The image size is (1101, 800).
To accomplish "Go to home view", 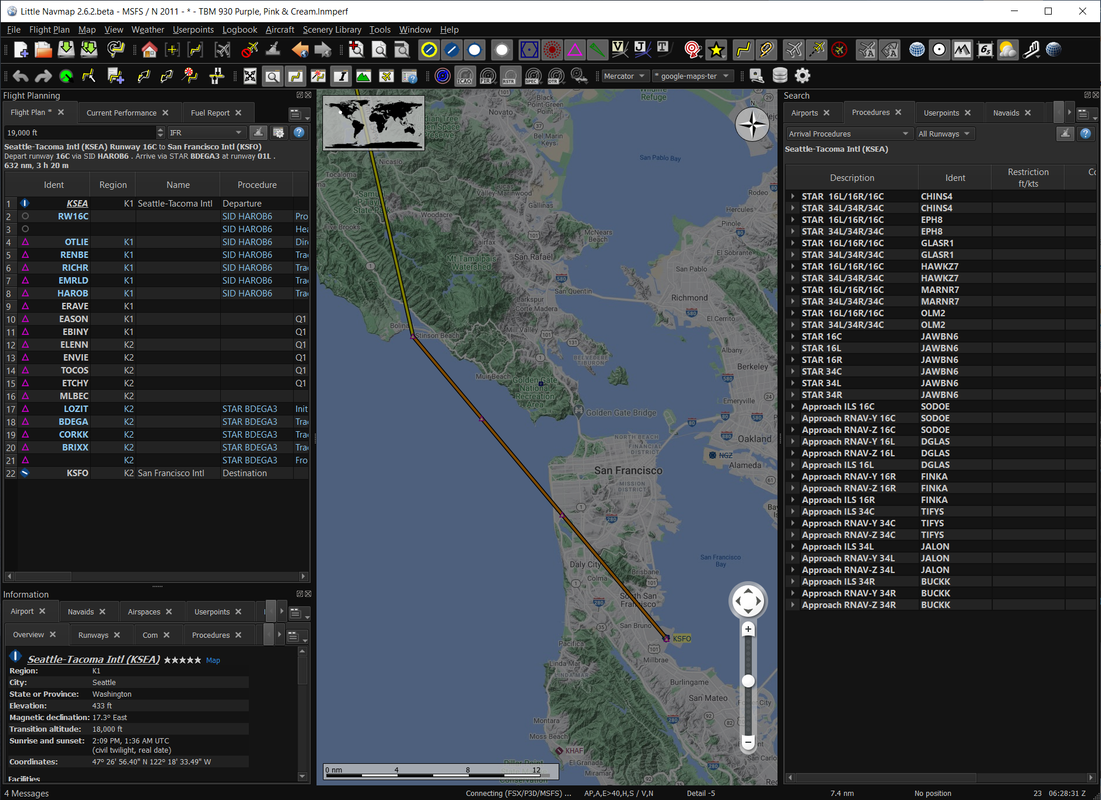I will (x=149, y=50).
